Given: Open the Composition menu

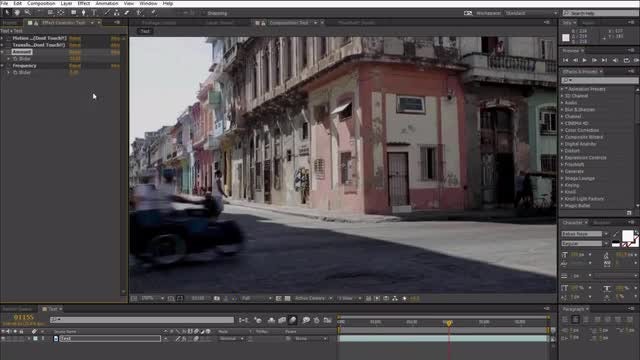Looking at the screenshot, I should (x=41, y=3).
